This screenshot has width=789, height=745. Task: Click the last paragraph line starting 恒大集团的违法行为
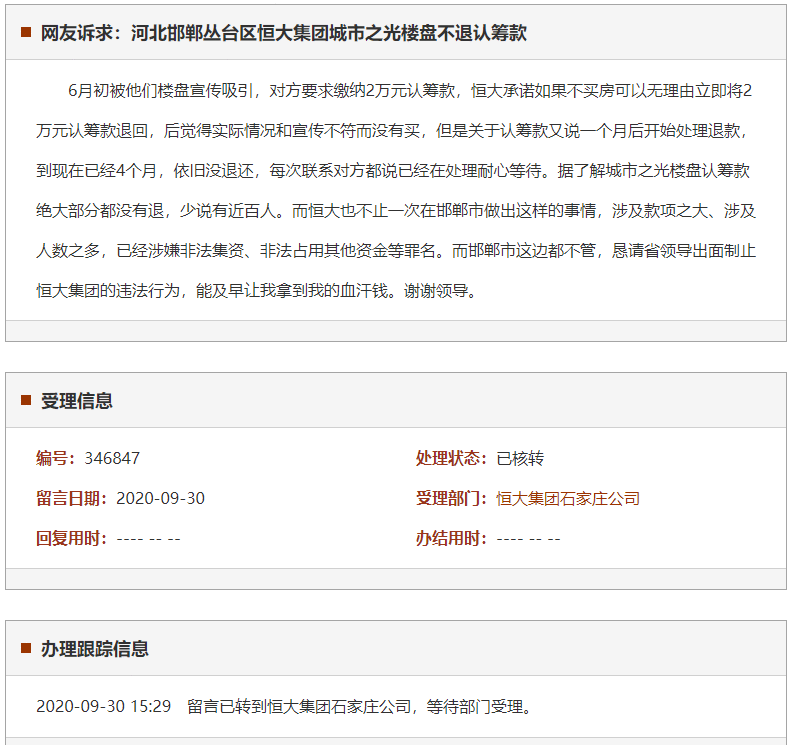click(x=256, y=290)
